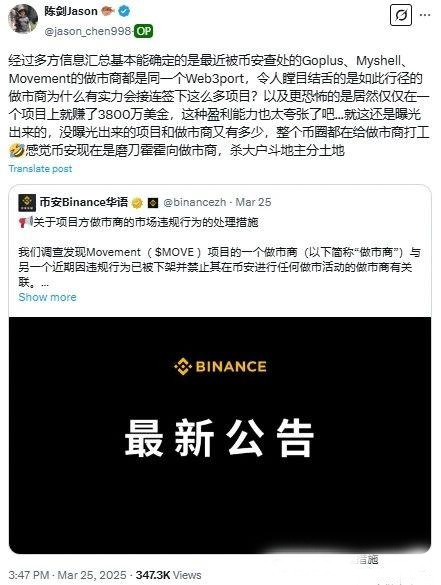Click the gold verified badge of 币安Binance华语
Screen dimensions: 441x585
coord(137,203)
